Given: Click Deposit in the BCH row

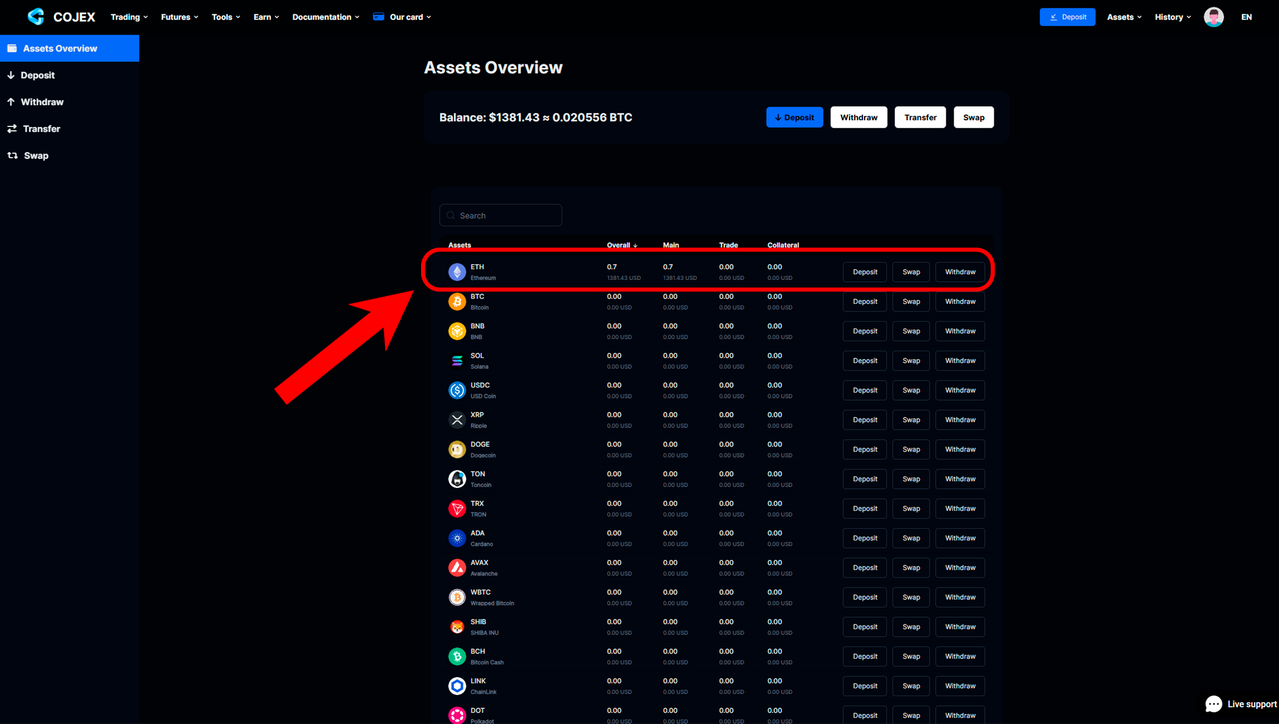Looking at the screenshot, I should 865,656.
